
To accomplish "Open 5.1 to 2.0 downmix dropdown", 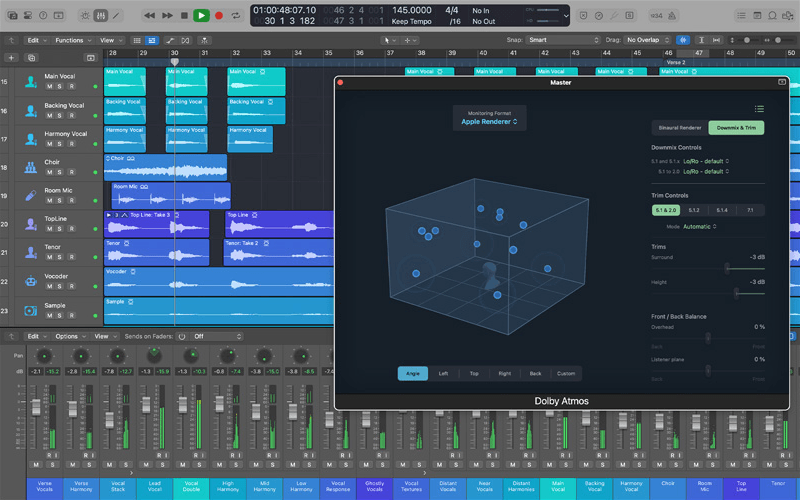I will pos(706,171).
